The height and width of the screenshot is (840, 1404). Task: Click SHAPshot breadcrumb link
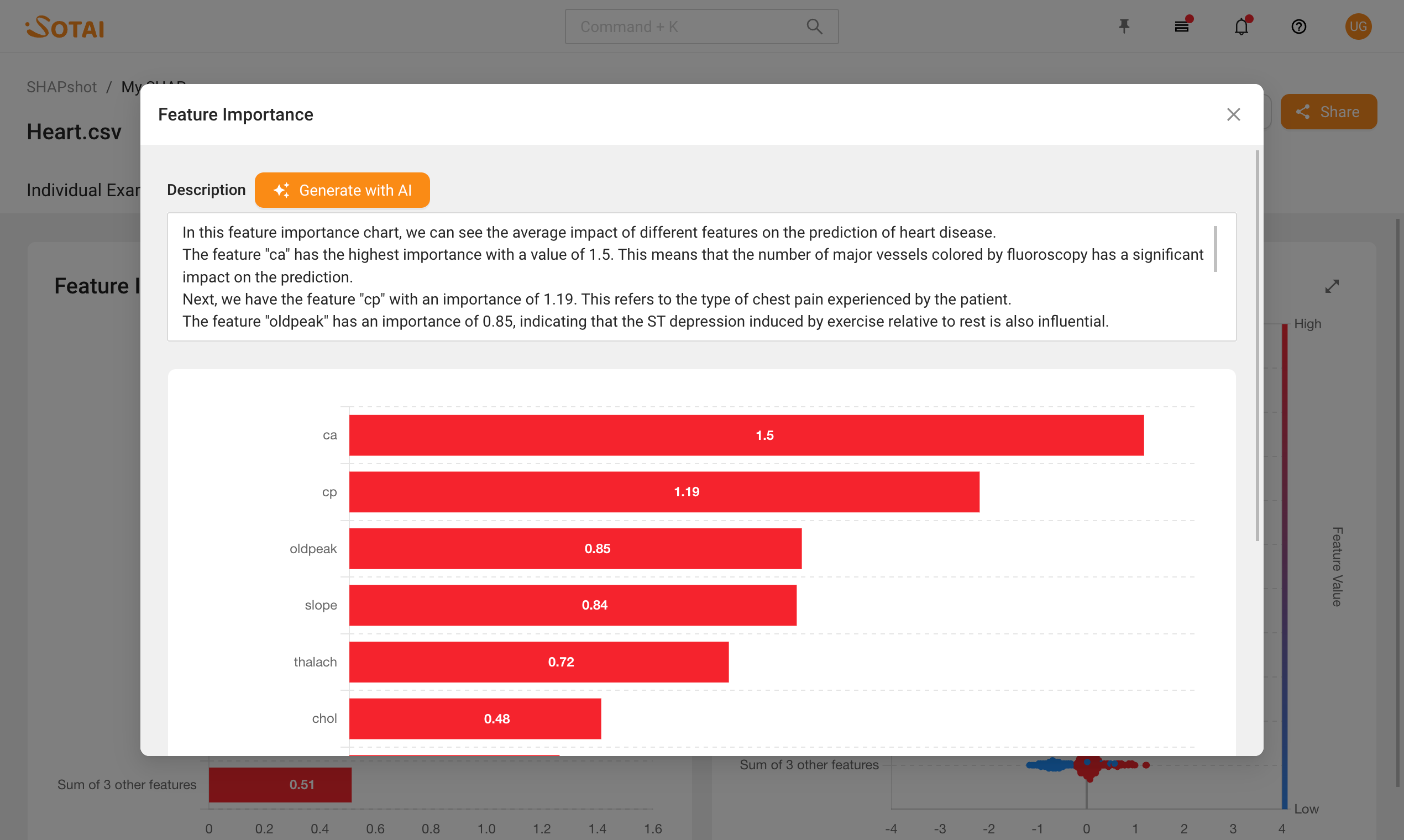61,87
